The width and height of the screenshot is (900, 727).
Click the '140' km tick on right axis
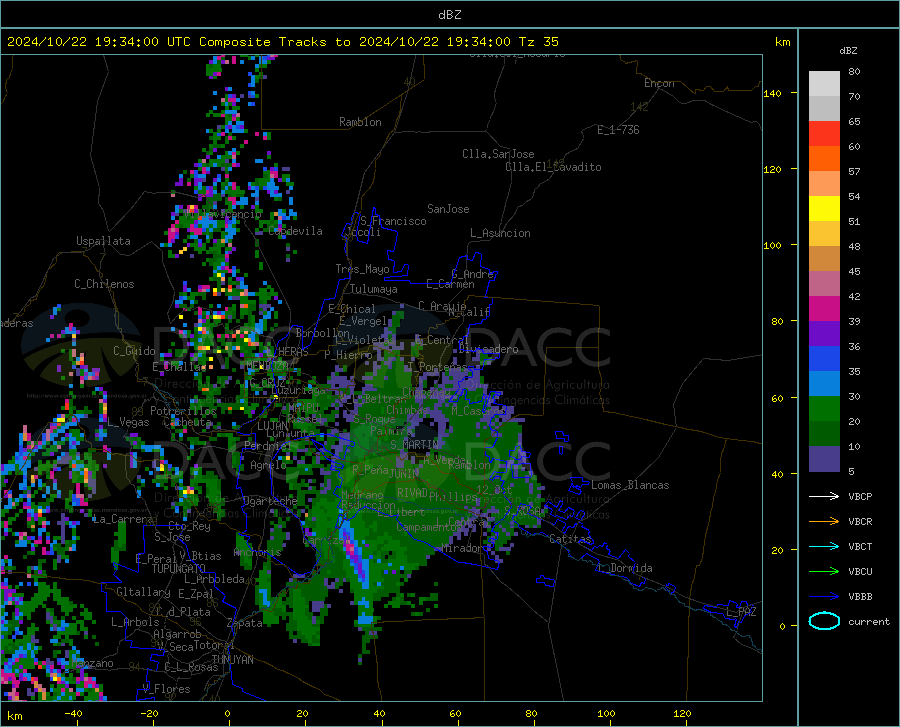point(772,94)
